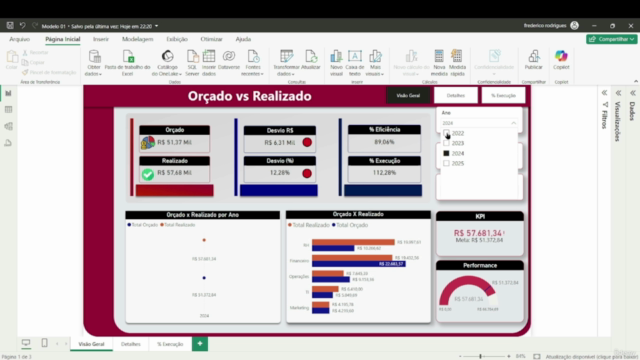Click the Performance gauge visual
Image resolution: width=640 pixels, height=360 pixels.
click(480, 291)
